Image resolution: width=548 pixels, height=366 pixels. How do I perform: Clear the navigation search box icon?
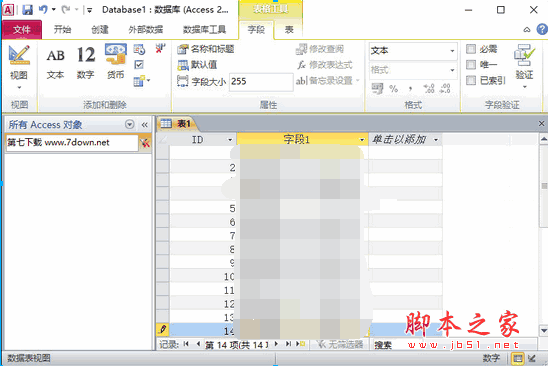(145, 143)
